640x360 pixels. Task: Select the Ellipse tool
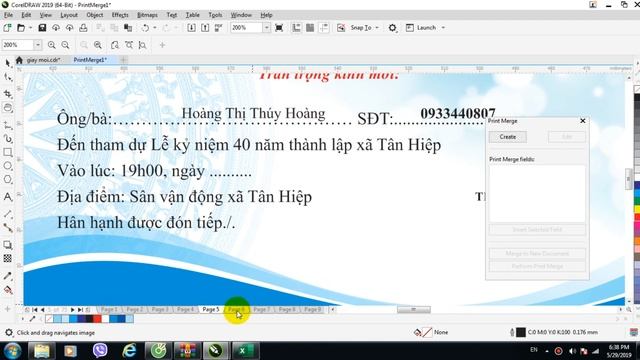tap(7, 166)
